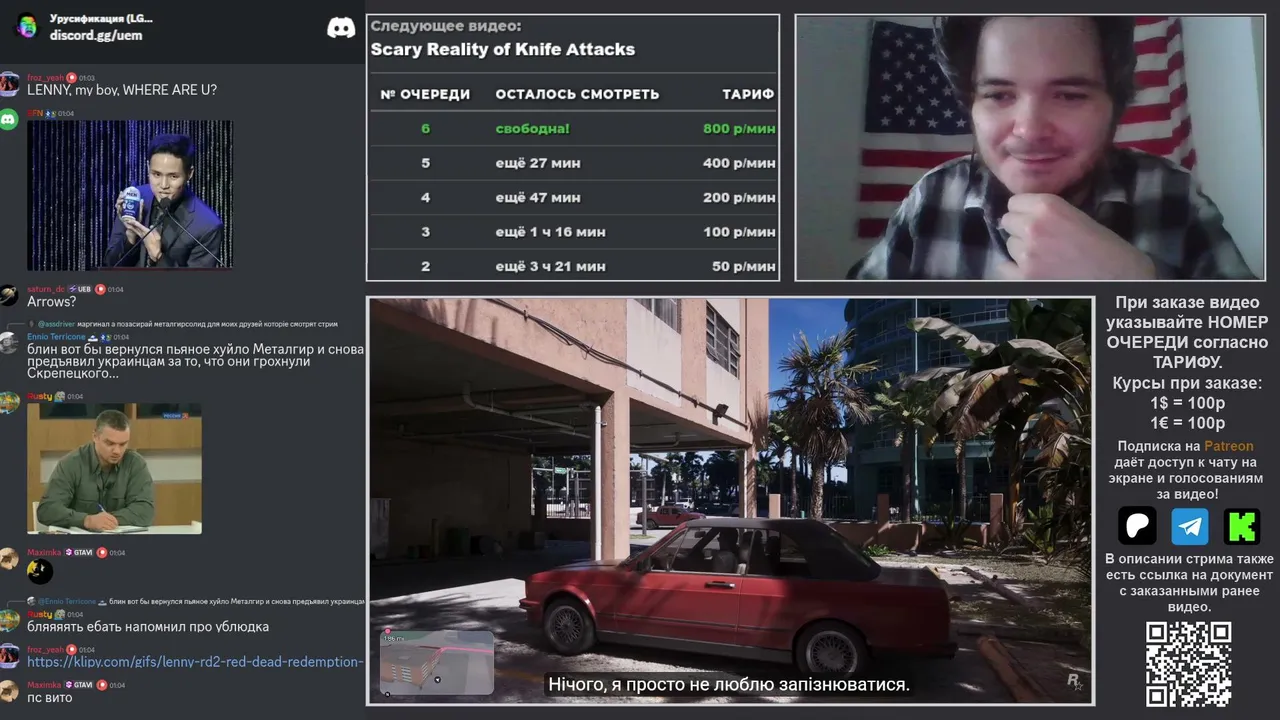1280x720 pixels.
Task: Click the red badge next to saturn_dc's name
Action: (x=100, y=289)
